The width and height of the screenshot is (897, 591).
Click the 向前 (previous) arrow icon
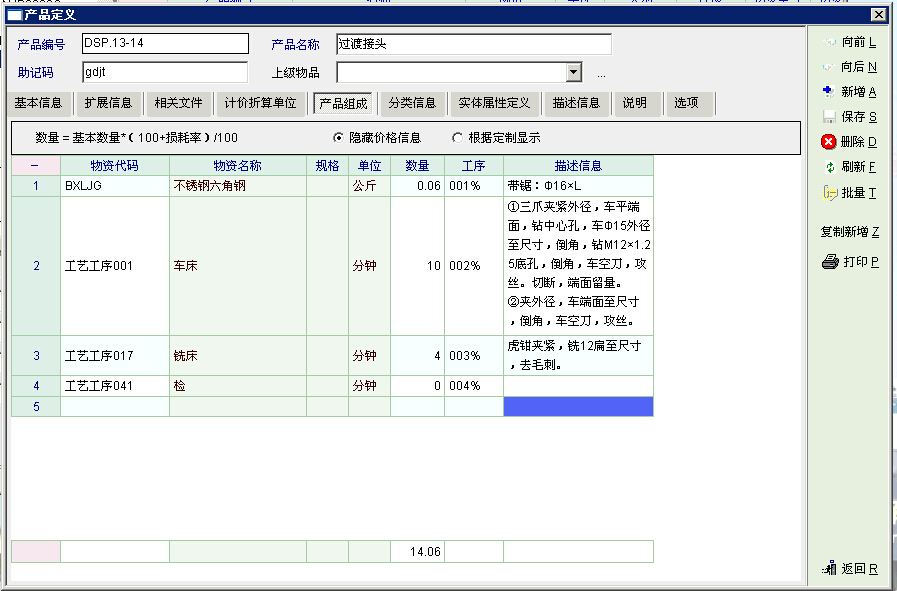[827, 42]
